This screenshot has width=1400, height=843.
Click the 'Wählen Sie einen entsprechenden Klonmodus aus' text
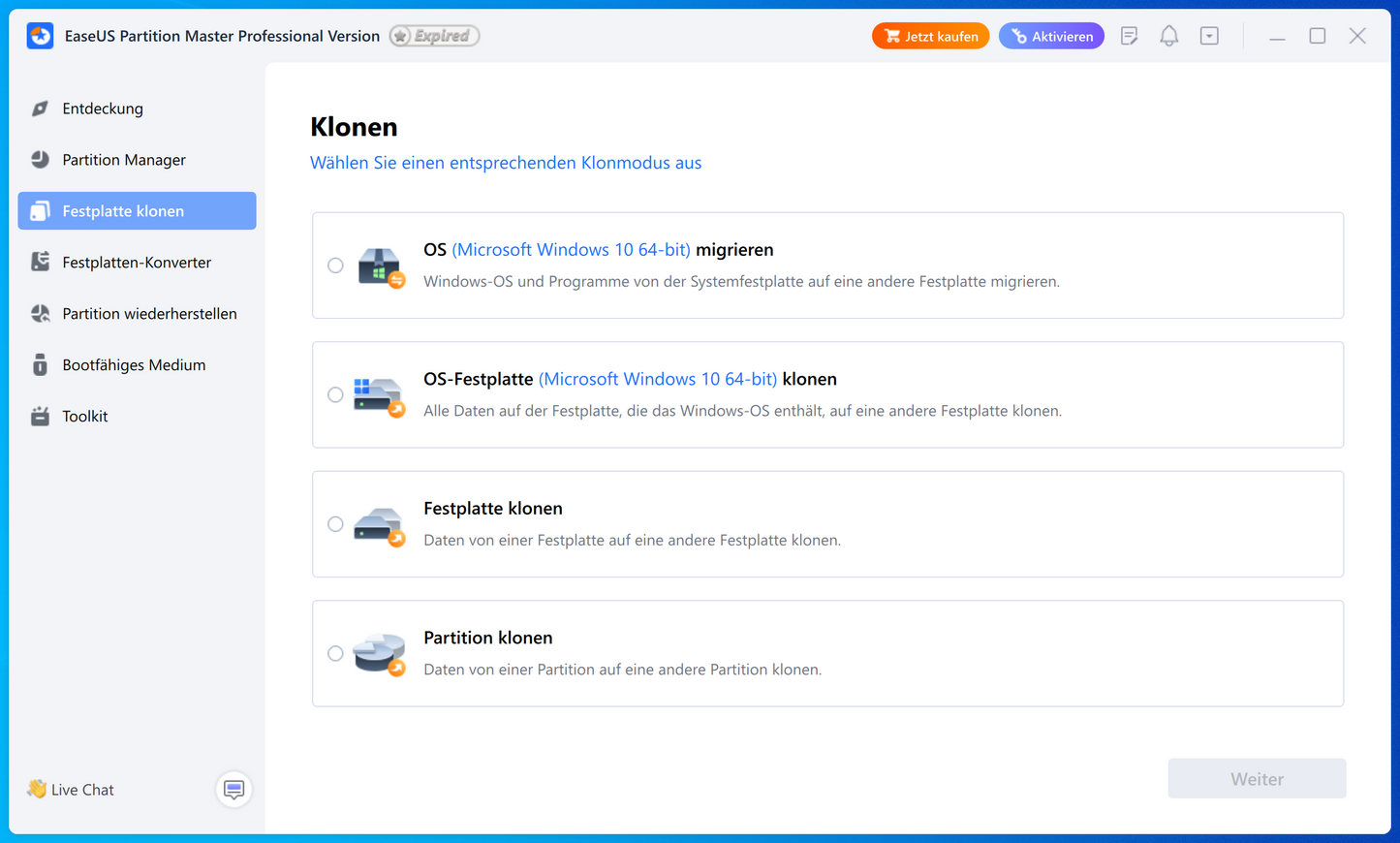point(506,163)
